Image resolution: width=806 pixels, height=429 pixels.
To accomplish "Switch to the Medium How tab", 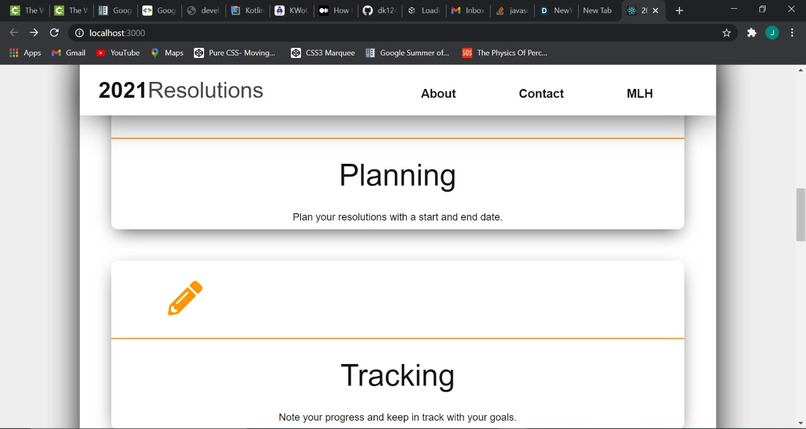I will tap(336, 10).
